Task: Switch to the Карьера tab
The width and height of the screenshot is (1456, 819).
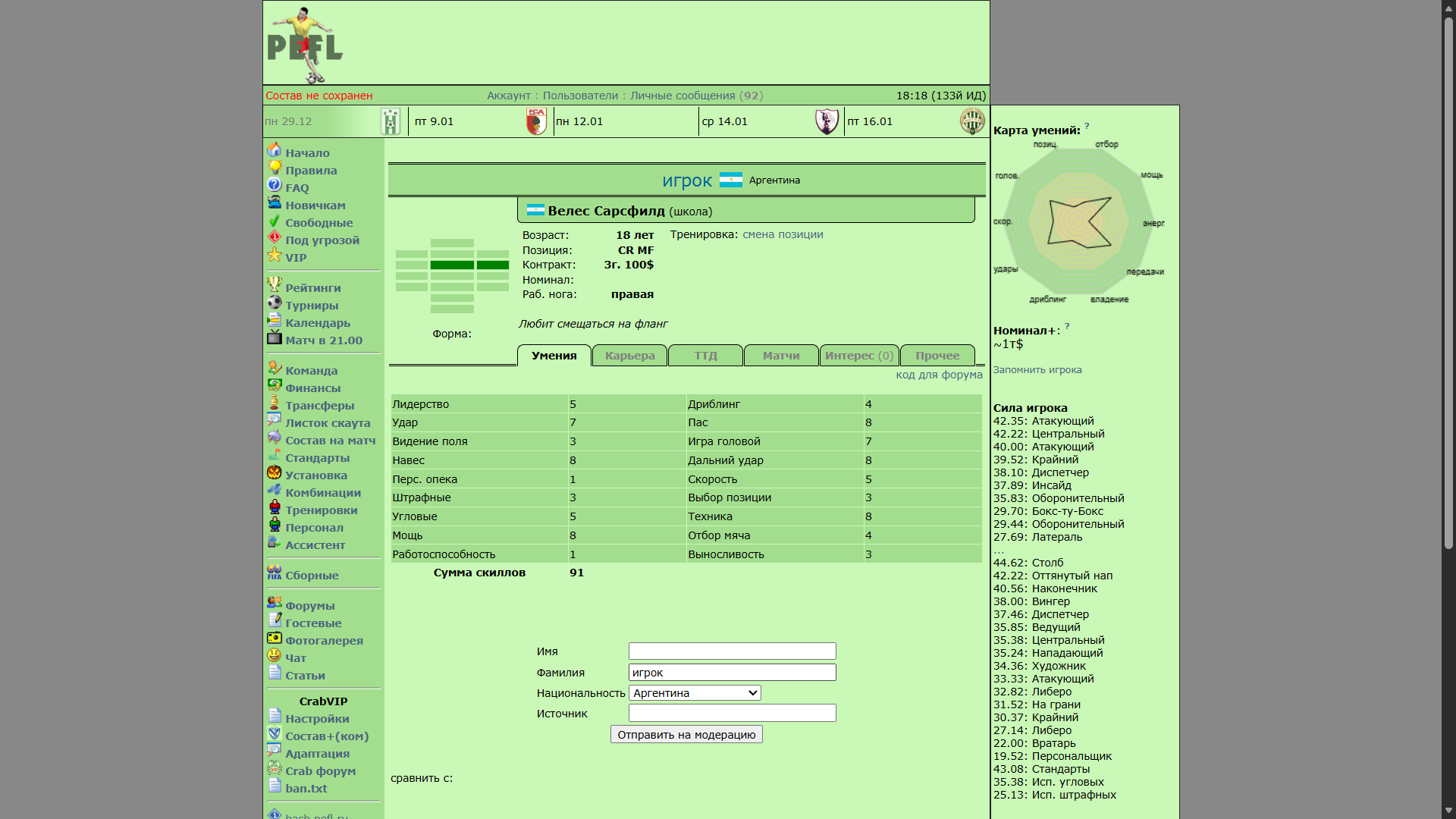Action: click(x=629, y=356)
